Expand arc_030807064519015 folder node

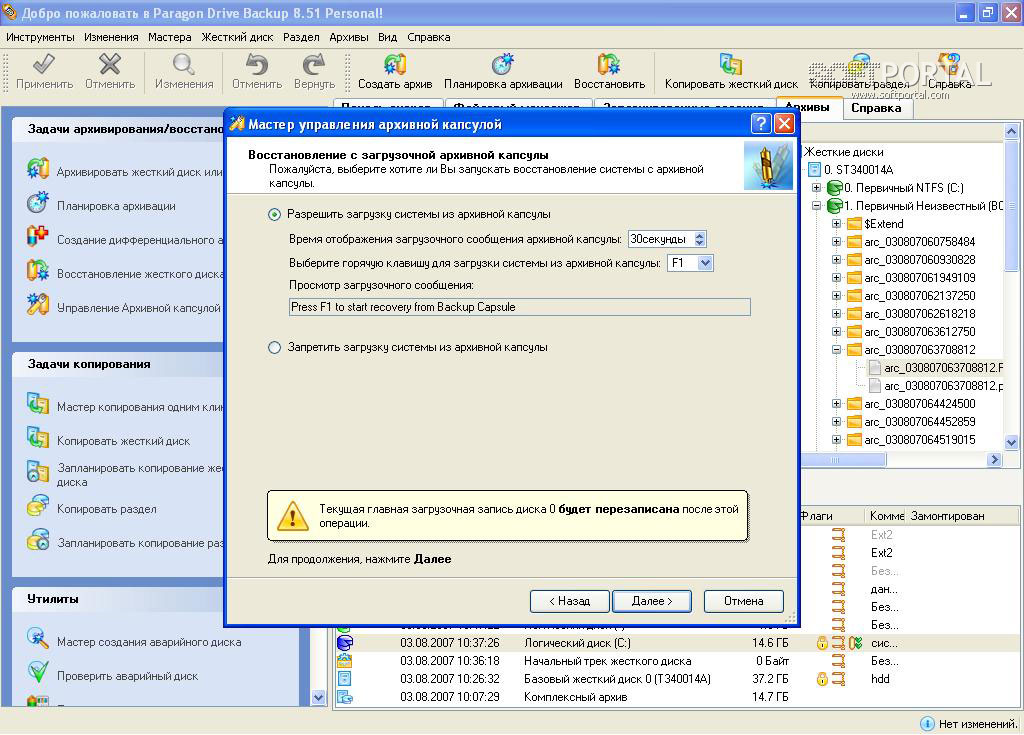(x=837, y=440)
